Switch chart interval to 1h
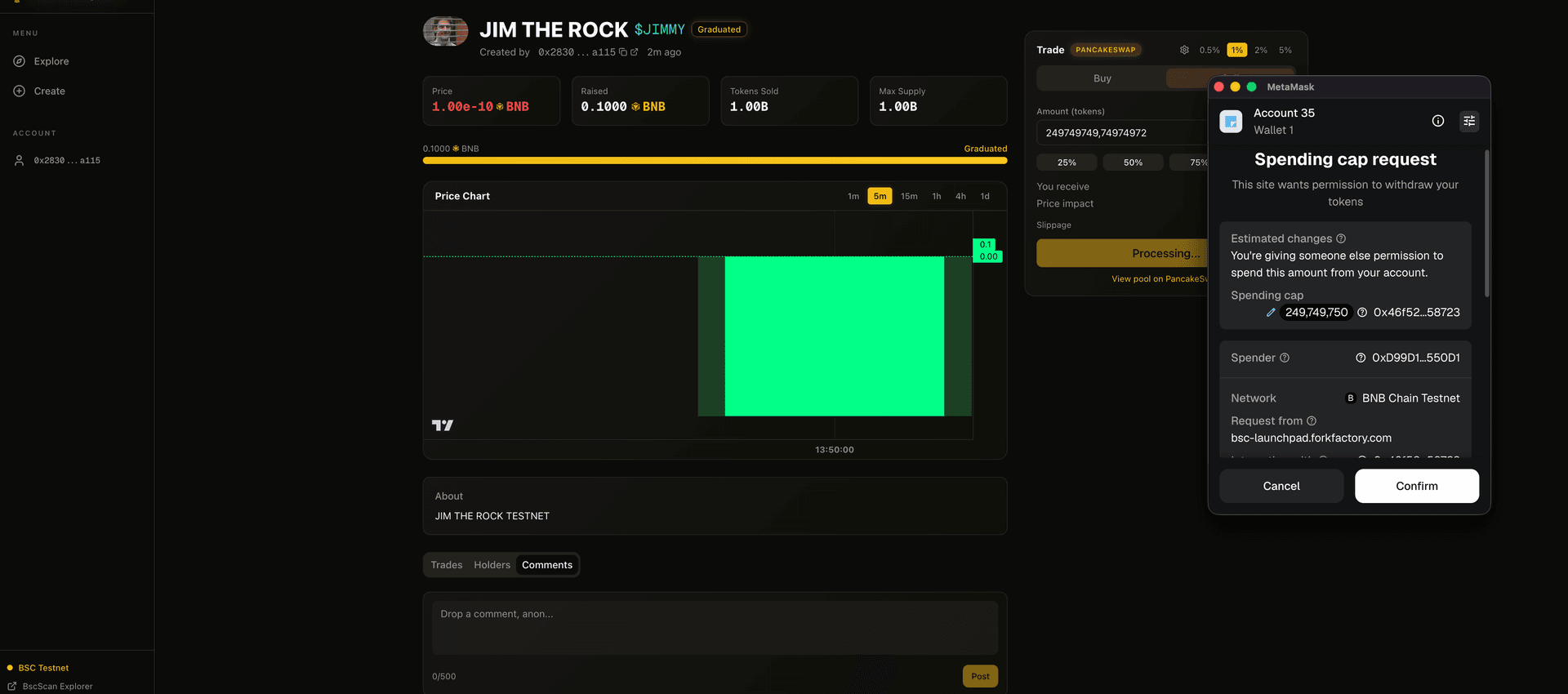The width and height of the screenshot is (1568, 694). point(937,196)
